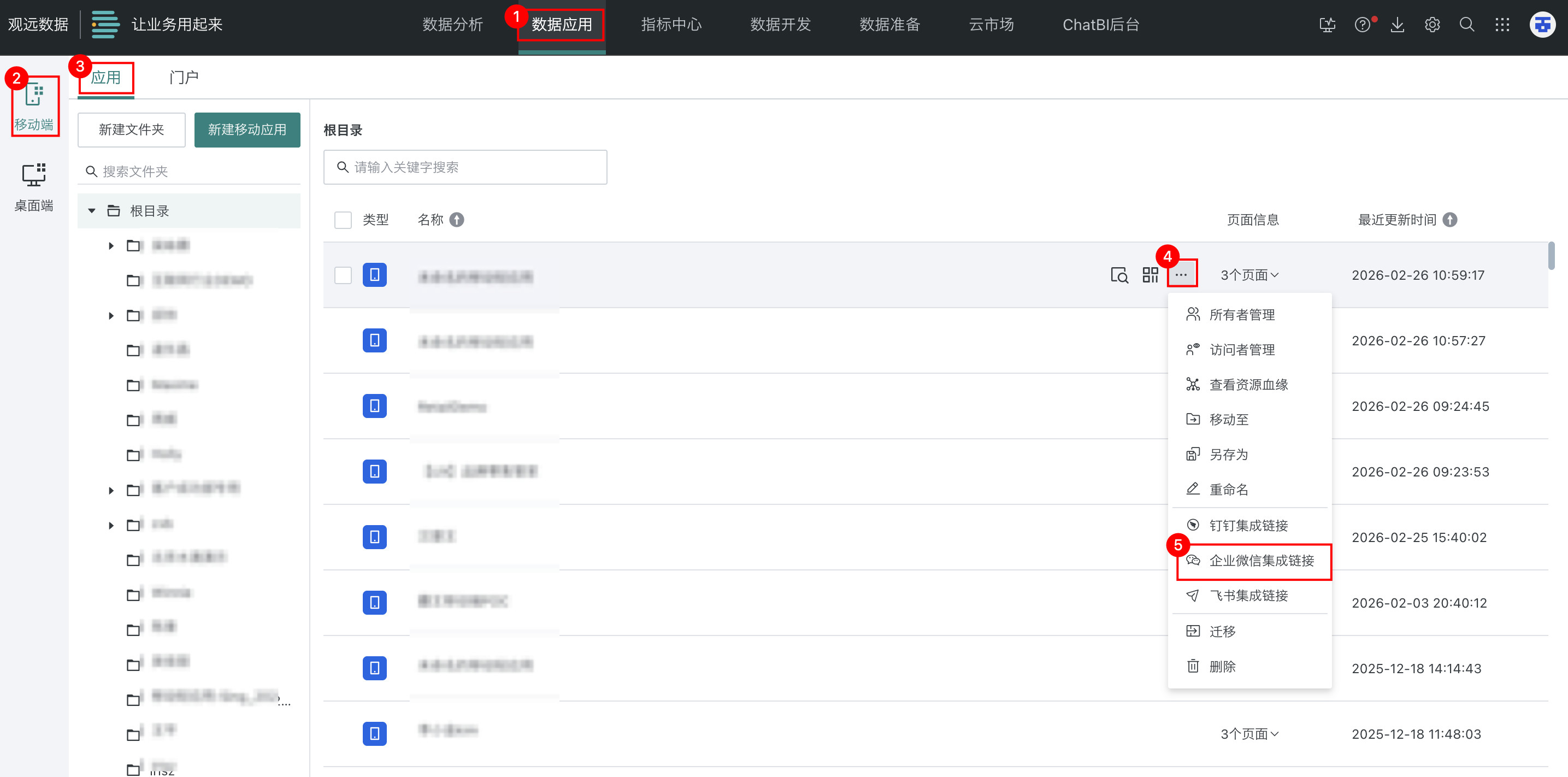Click the download icon in top bar
The image size is (1568, 777).
click(1397, 25)
